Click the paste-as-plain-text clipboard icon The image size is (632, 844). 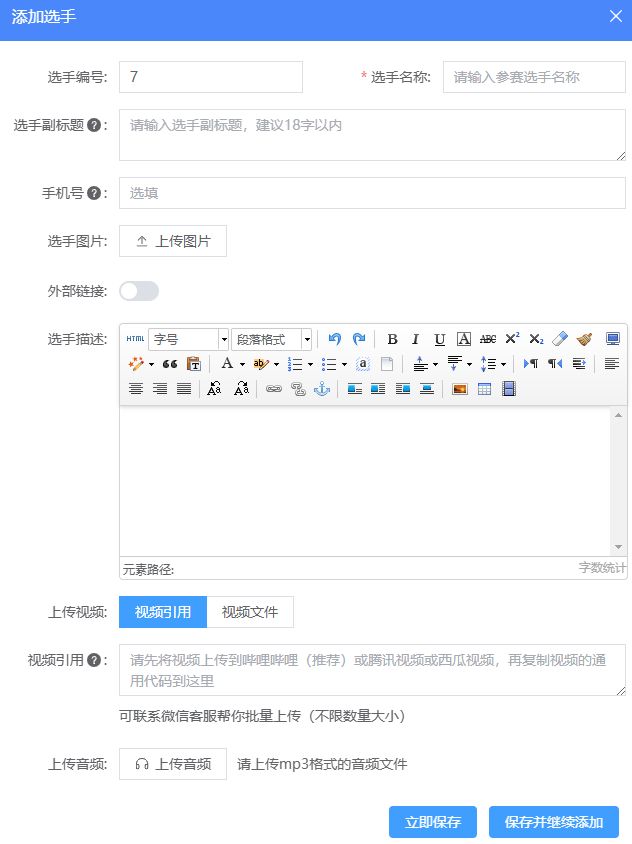pos(194,364)
